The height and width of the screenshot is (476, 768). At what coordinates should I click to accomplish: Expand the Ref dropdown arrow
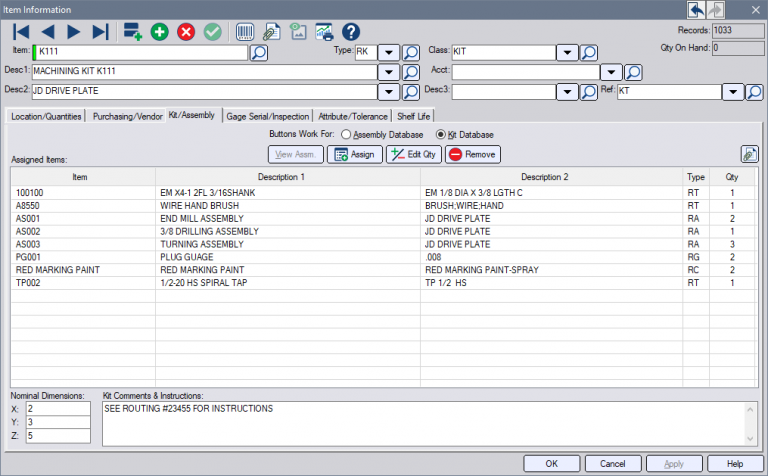(730, 92)
